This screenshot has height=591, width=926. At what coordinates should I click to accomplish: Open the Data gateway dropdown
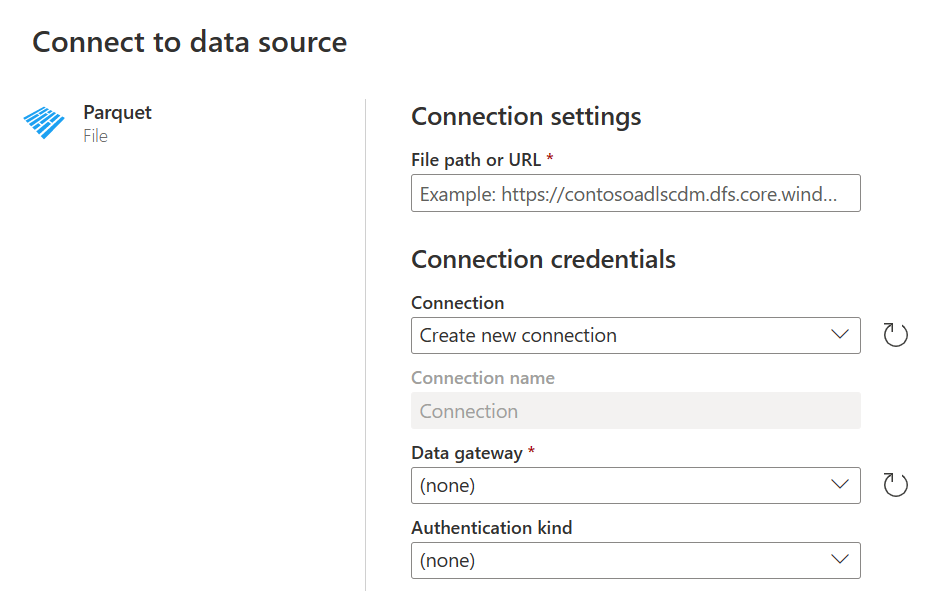pos(635,485)
